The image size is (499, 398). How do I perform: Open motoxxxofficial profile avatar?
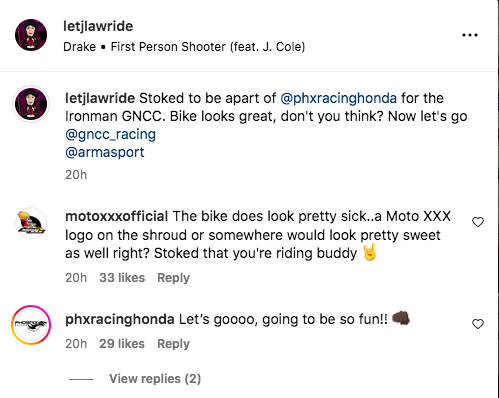31,223
